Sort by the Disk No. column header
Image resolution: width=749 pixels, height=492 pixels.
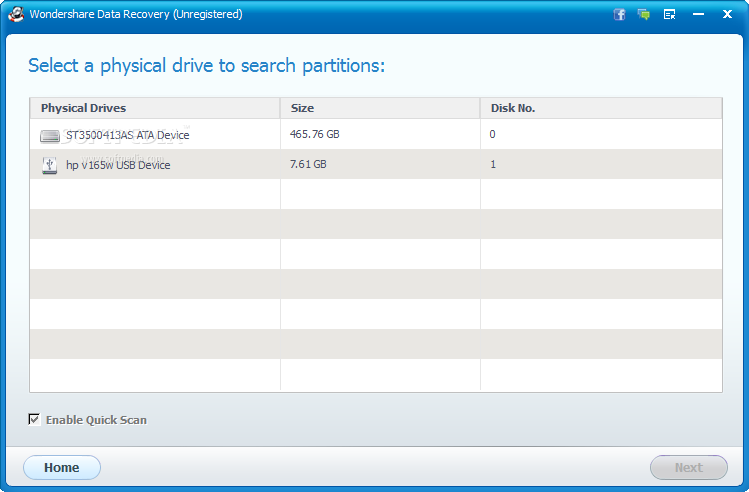click(601, 108)
